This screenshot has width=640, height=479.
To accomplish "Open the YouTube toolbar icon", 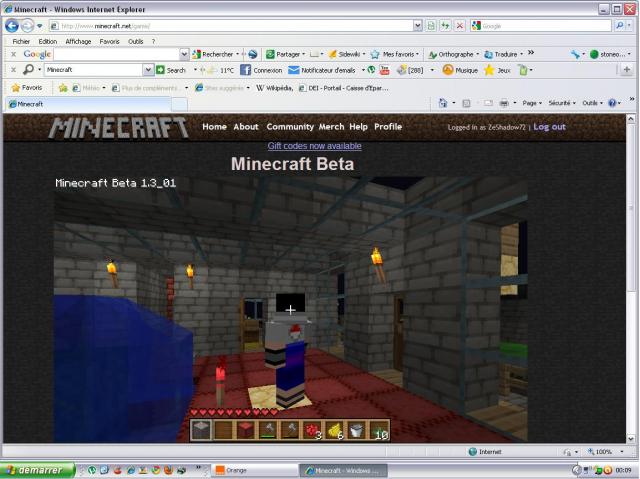I will tap(384, 70).
